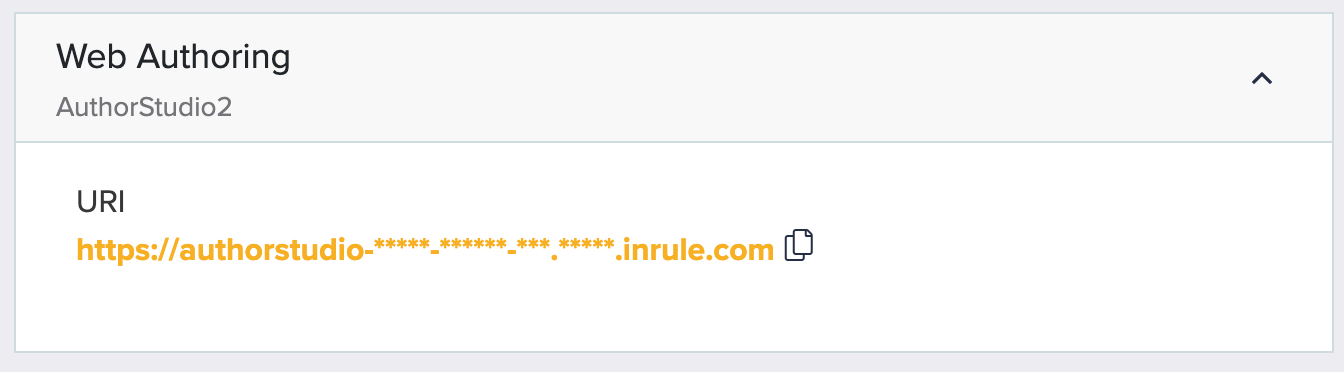
Task: Click the duplicate-pages icon after inrule.com
Action: pyautogui.click(x=799, y=246)
